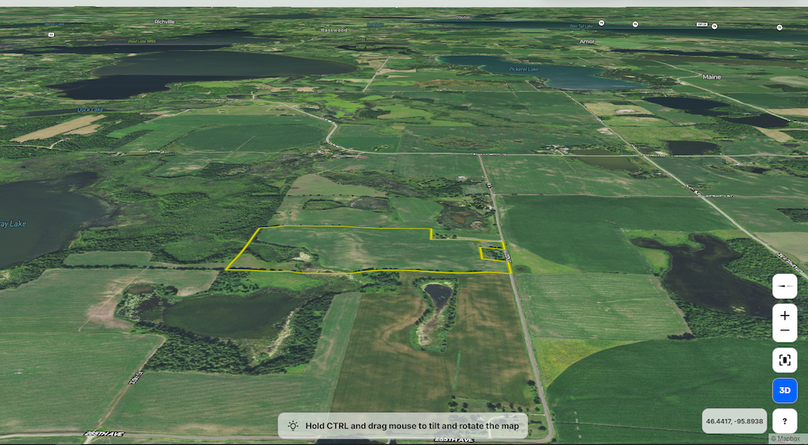Click the pond south of the parcel
This screenshot has height=445, width=808.
[x=438, y=294]
